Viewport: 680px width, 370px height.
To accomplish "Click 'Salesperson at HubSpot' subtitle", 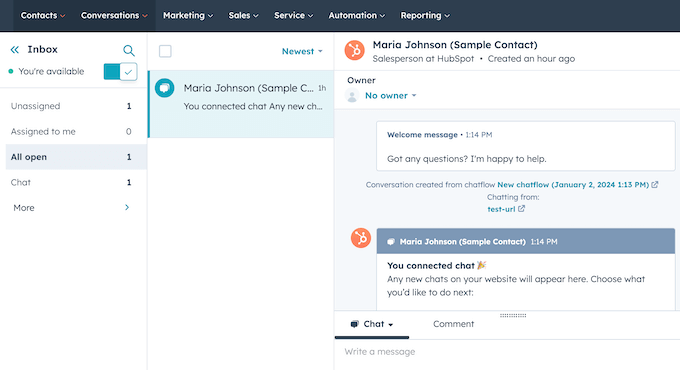I will tap(423, 59).
